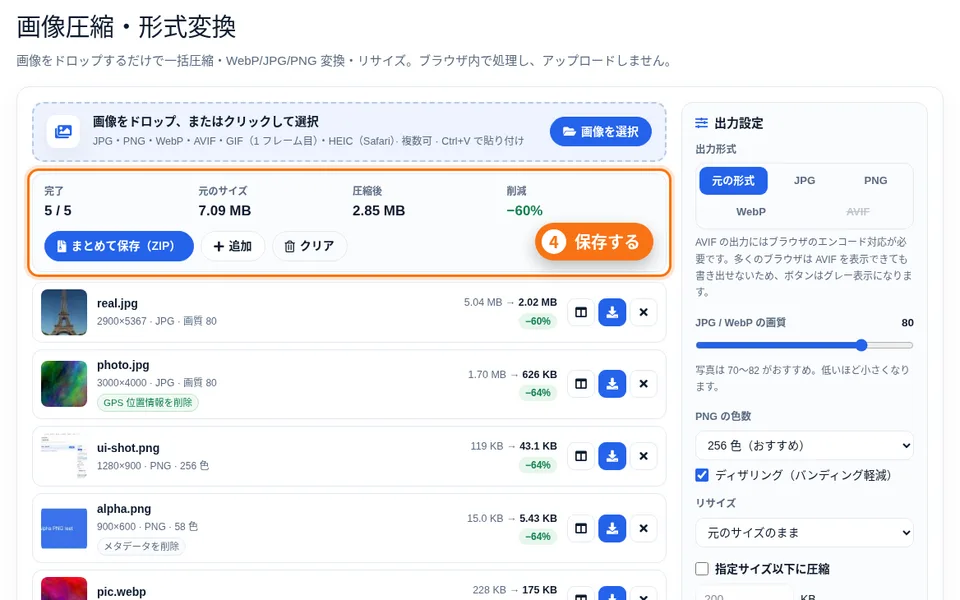
Task: Click the compare icon for real.jpg
Action: tap(581, 312)
